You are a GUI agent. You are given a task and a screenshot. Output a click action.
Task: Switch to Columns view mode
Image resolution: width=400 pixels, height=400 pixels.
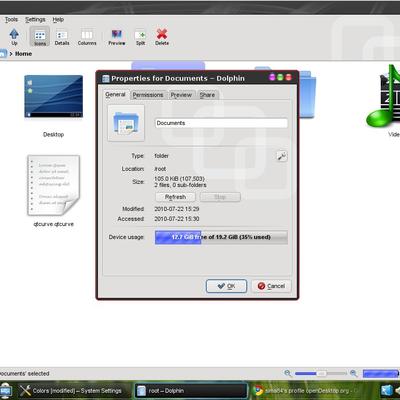tap(87, 37)
